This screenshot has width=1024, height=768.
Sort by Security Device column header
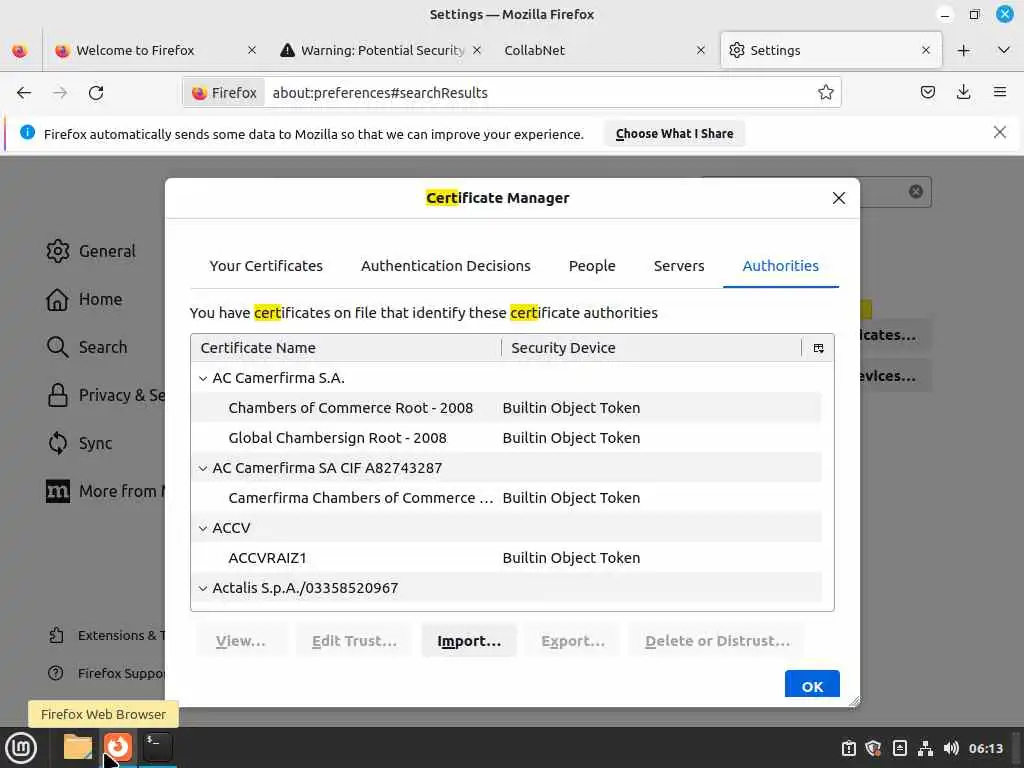pos(652,348)
